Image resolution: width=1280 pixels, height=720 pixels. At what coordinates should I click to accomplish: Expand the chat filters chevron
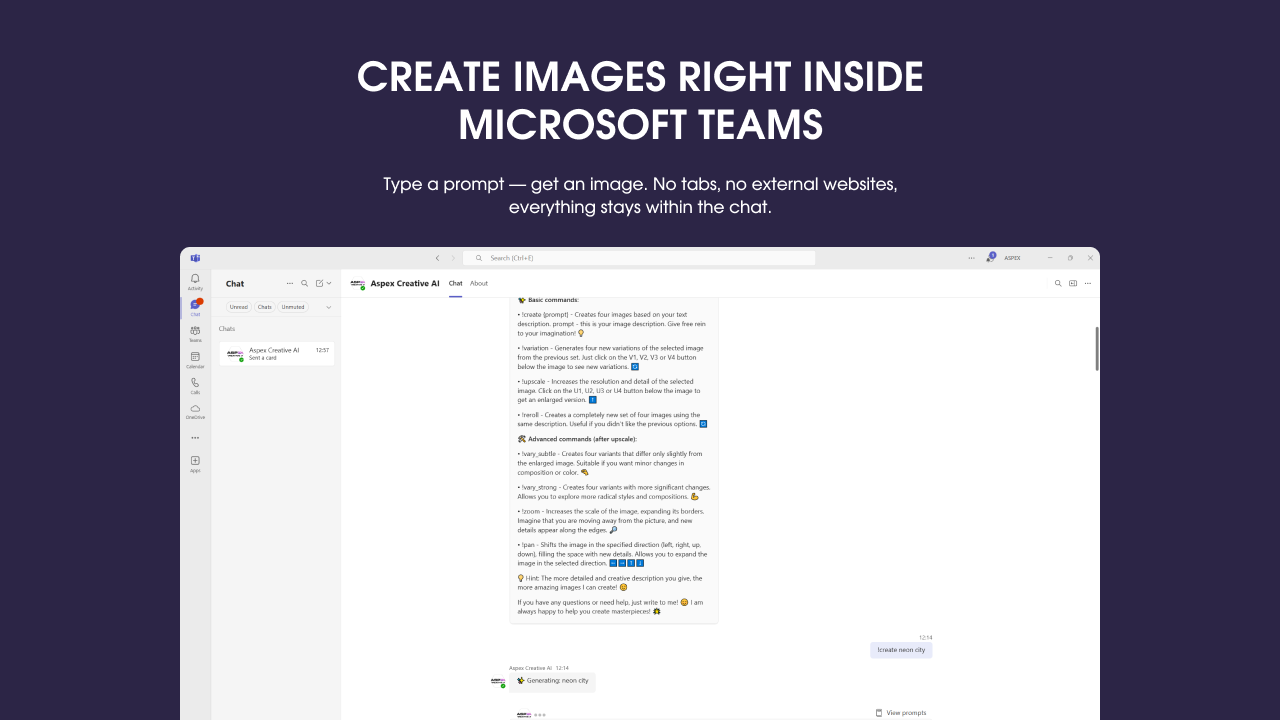[328, 307]
